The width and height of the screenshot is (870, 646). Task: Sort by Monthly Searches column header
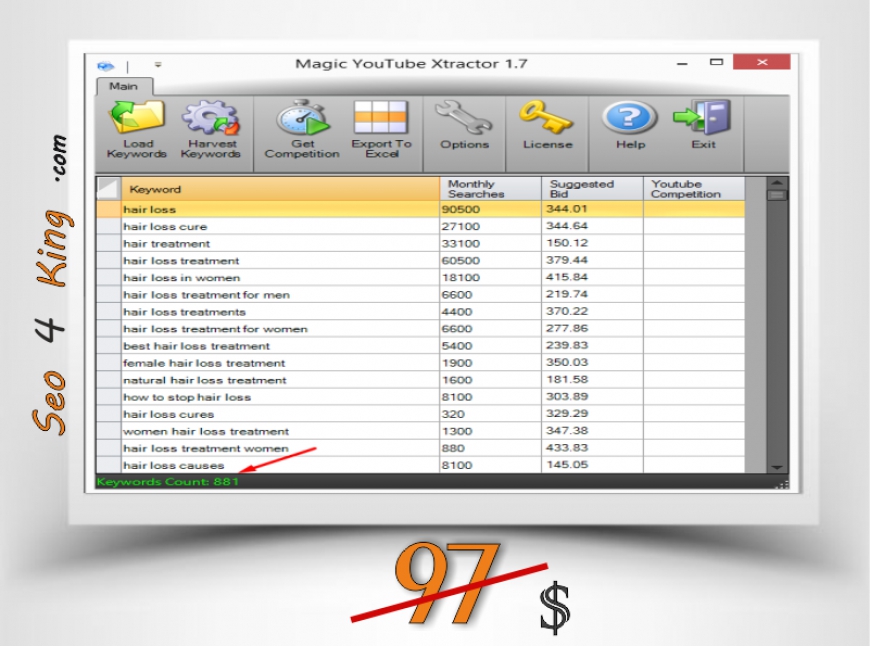coord(490,189)
